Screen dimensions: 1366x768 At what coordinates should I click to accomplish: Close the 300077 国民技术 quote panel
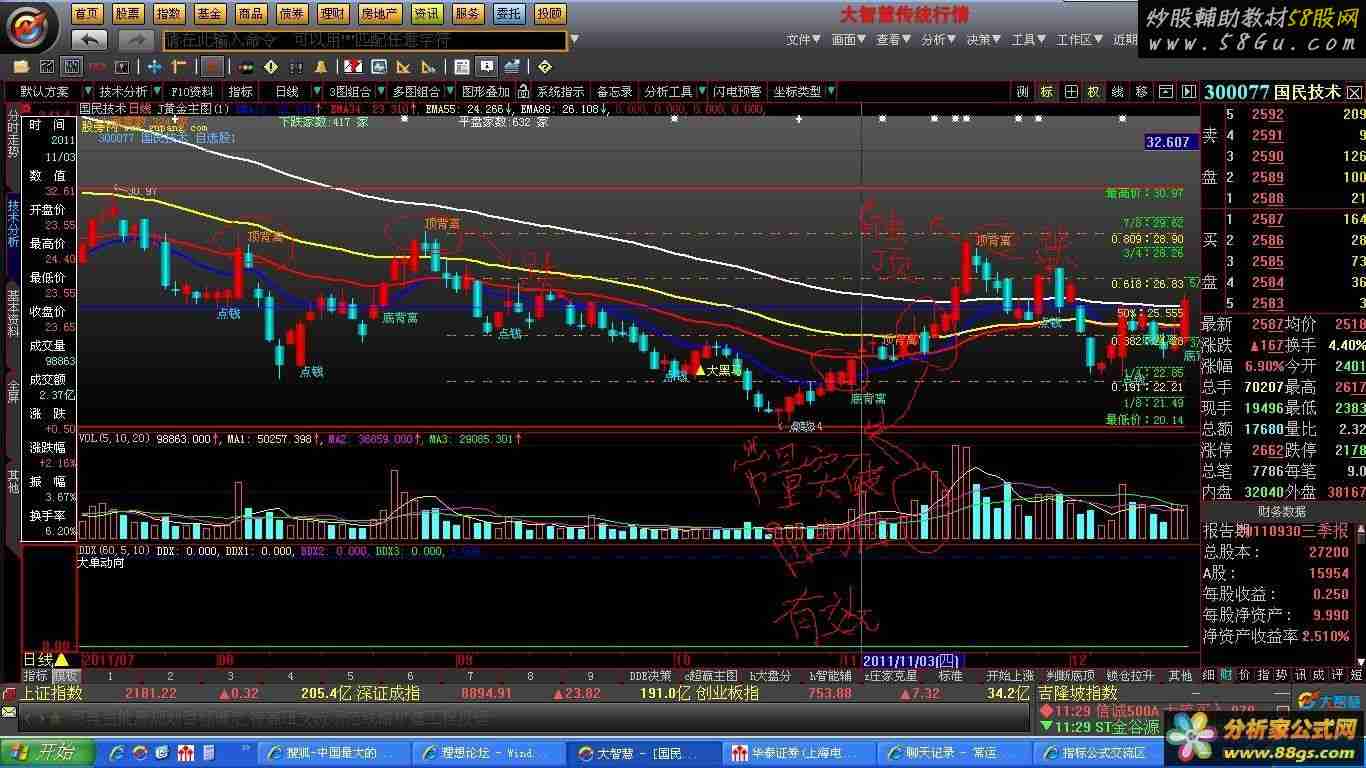click(1353, 92)
